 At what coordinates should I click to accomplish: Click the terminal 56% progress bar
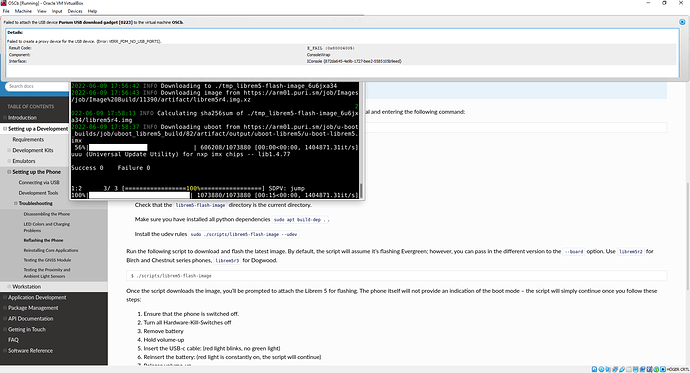point(118,147)
